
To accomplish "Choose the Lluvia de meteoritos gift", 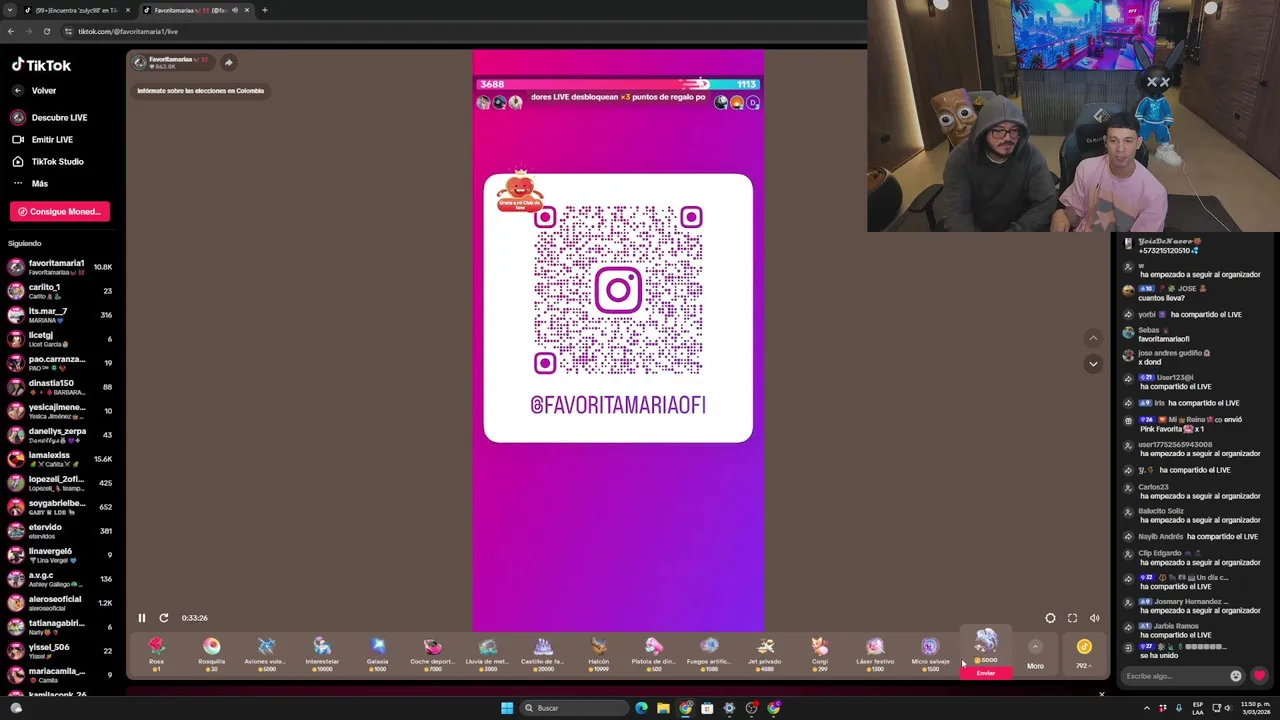I will (x=488, y=653).
